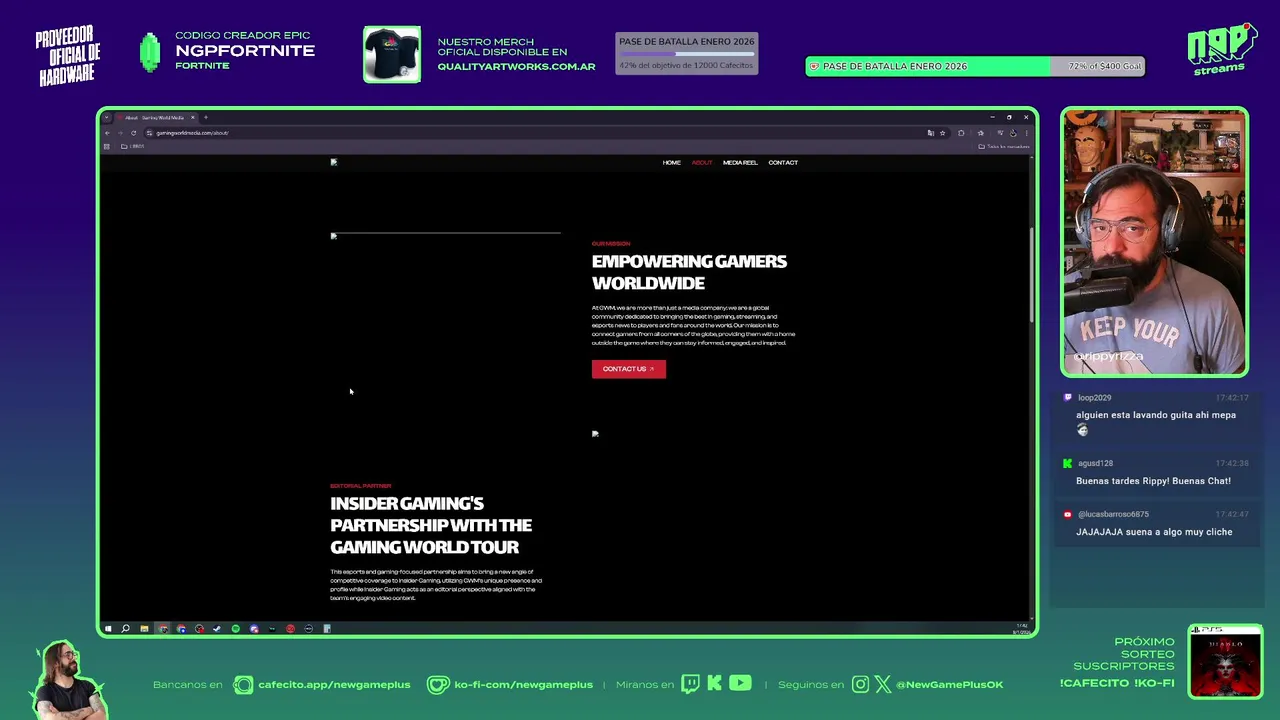Viewport: 1280px width, 720px height.
Task: Open the Chrome three-dot menu
Action: [1026, 133]
